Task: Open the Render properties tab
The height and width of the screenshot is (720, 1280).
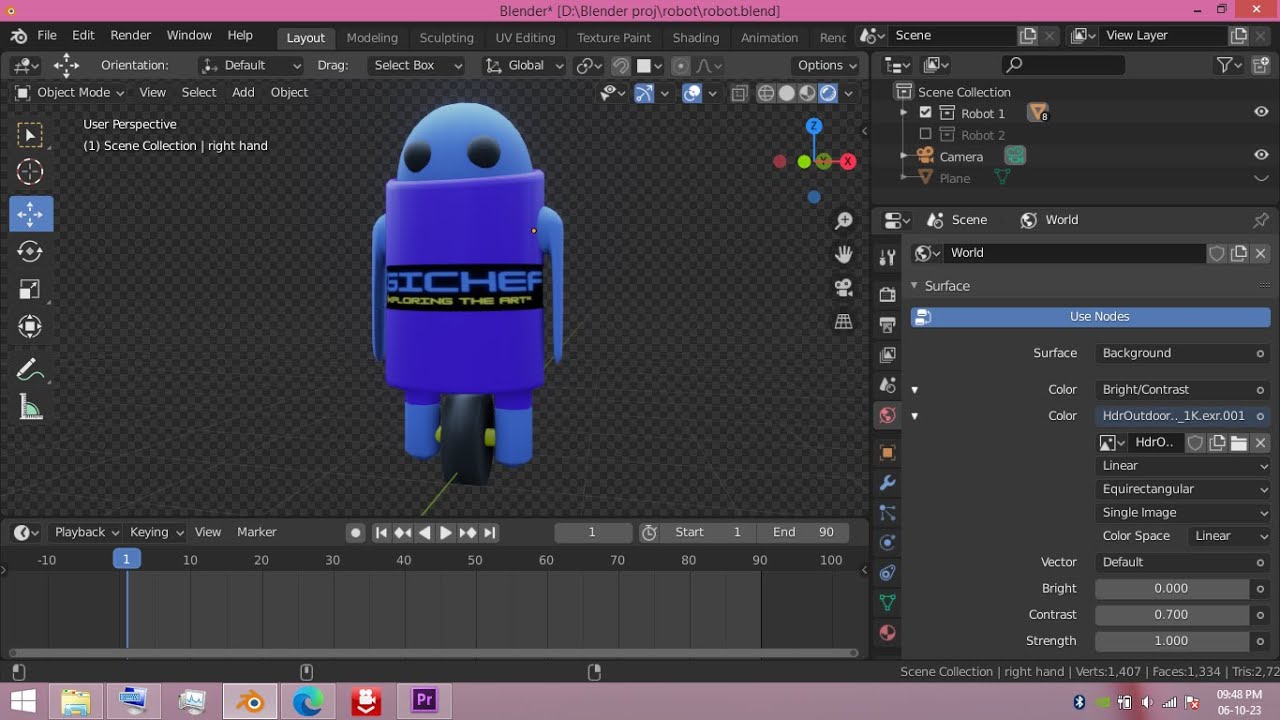Action: pyautogui.click(x=887, y=294)
